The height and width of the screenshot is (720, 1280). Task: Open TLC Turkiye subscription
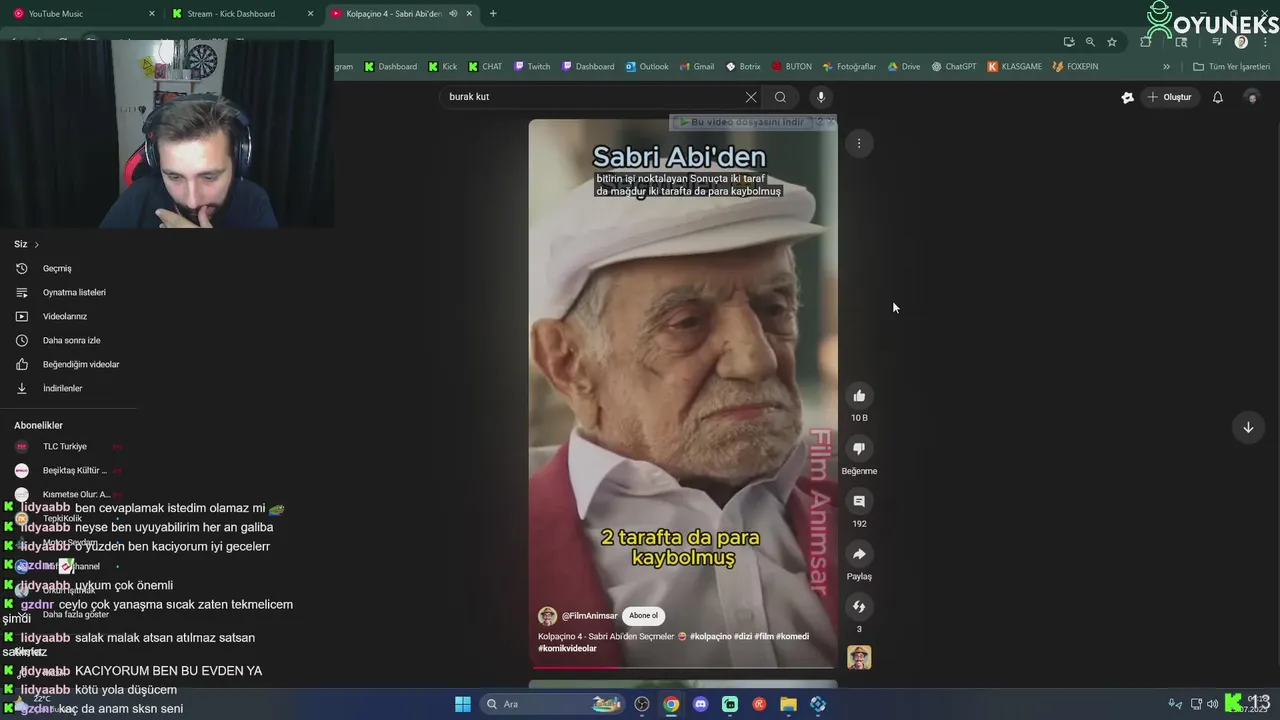click(x=65, y=446)
